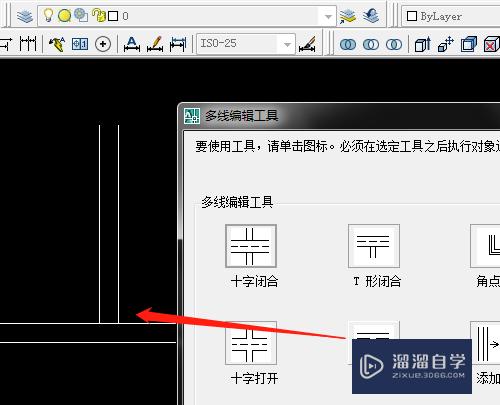Click the Dimension Edit icon with letter A
Image resolution: width=500 pixels, height=405 pixels.
pyautogui.click(x=132, y=44)
